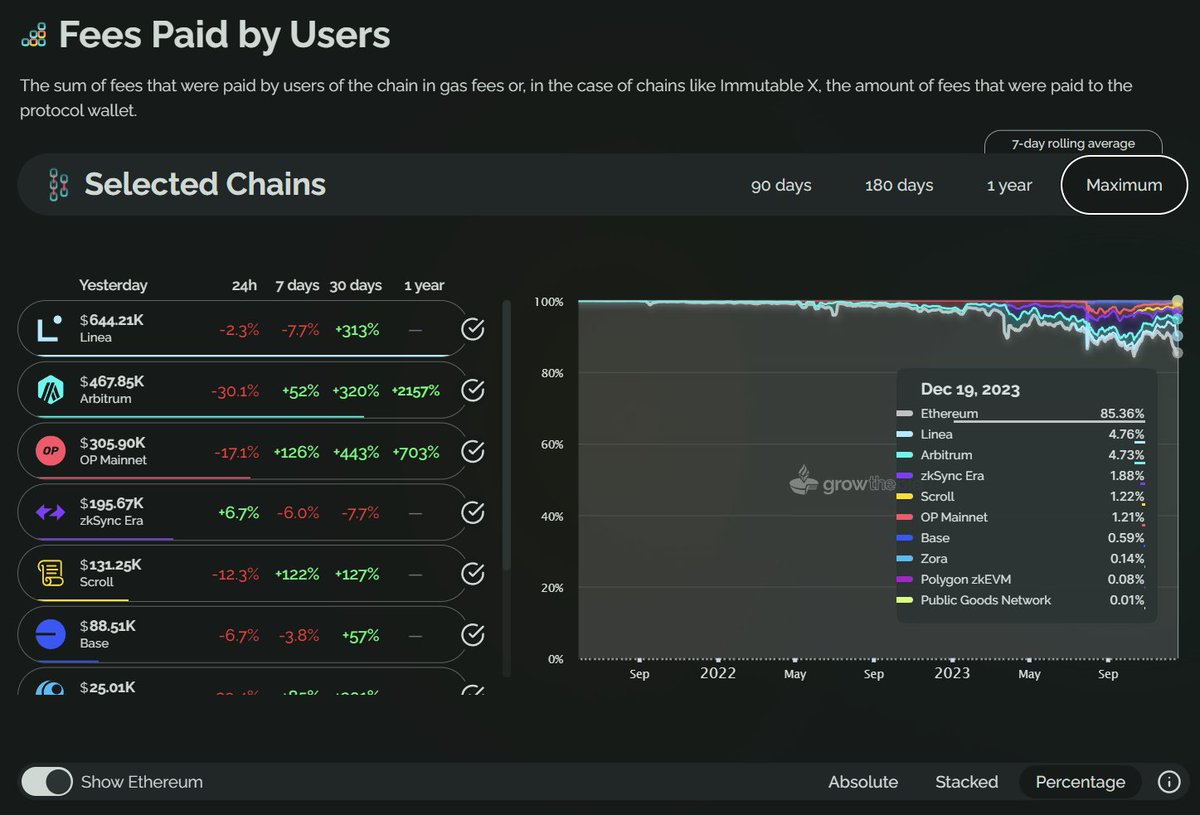Select the Maximum timespan
The width and height of the screenshot is (1200, 815).
click(1124, 185)
